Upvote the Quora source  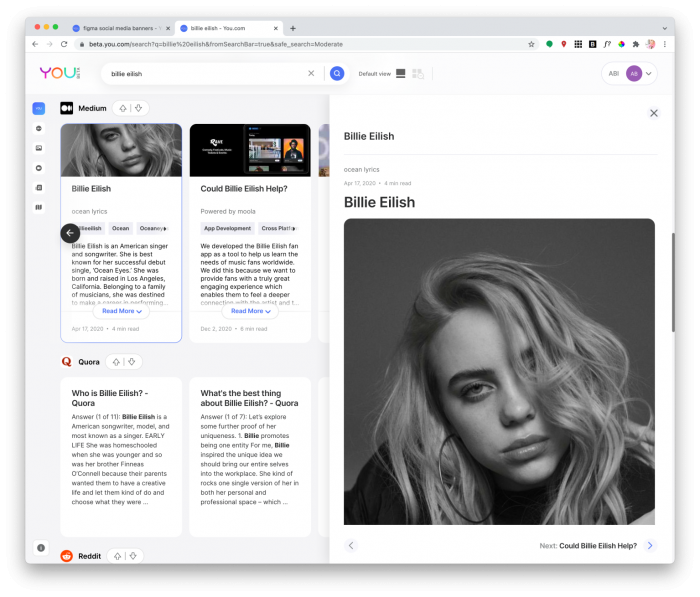pos(116,362)
